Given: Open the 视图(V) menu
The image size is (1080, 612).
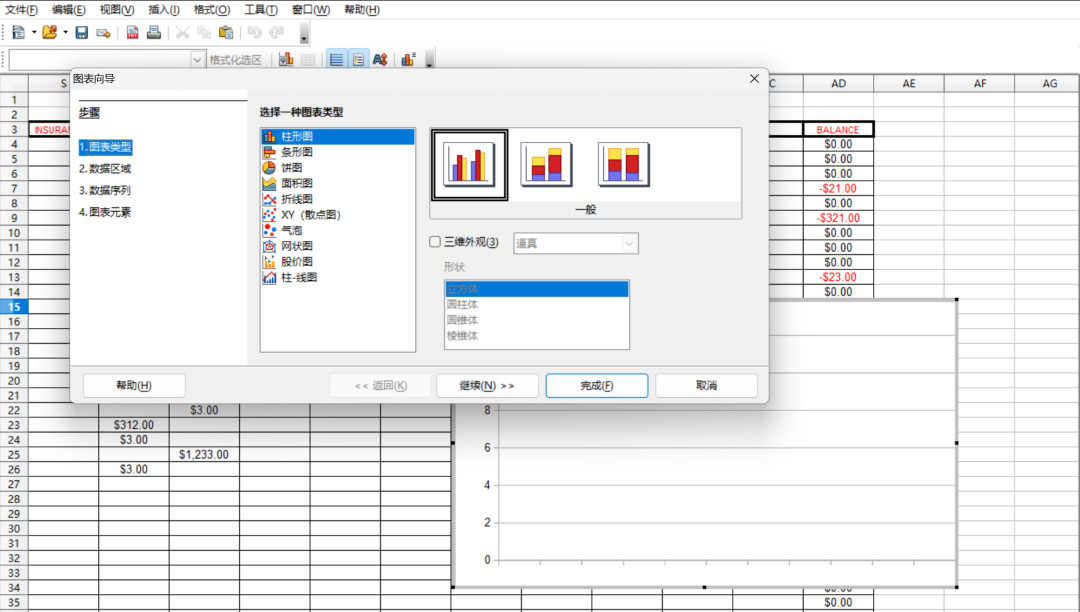Looking at the screenshot, I should [x=116, y=10].
